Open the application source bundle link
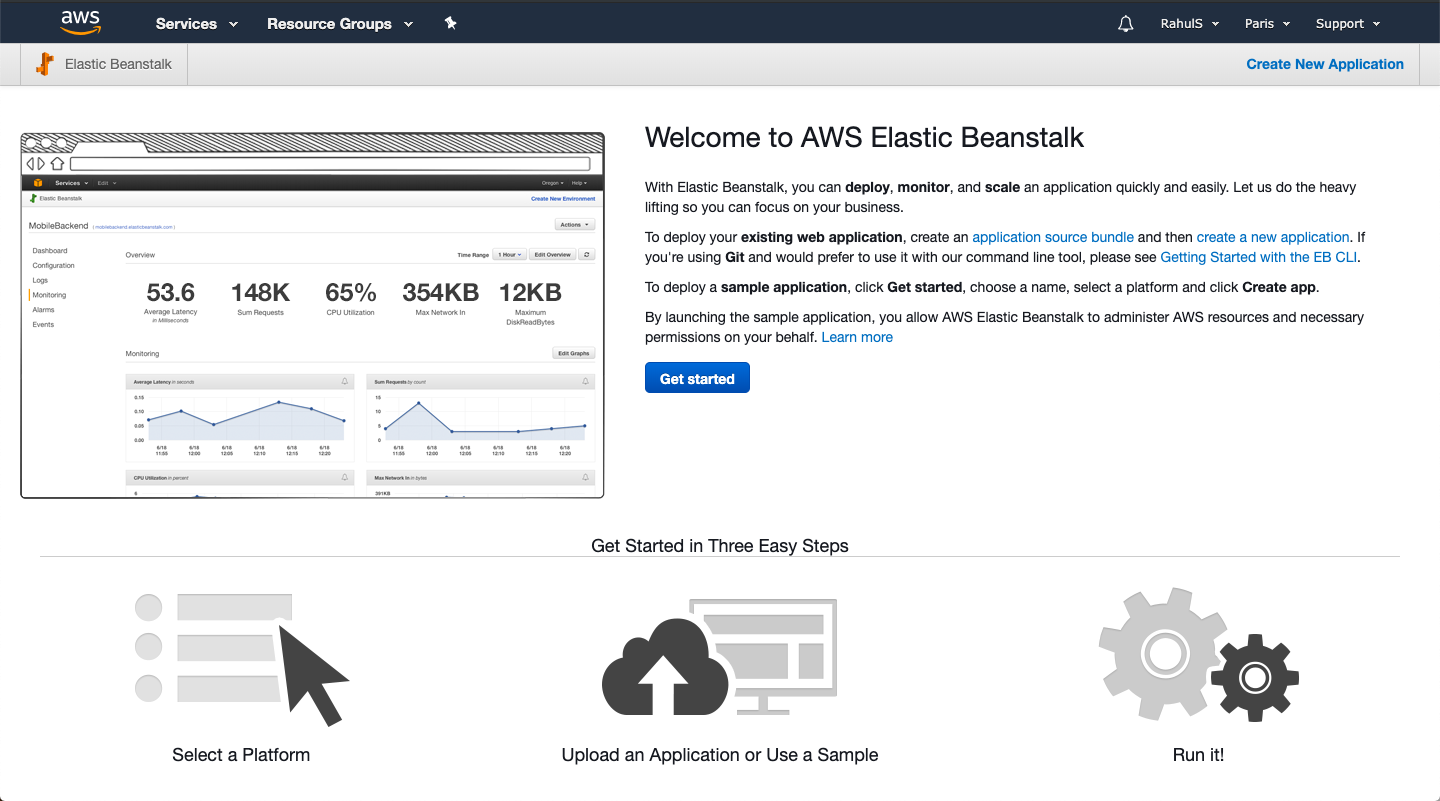1440x801 pixels. [1052, 237]
